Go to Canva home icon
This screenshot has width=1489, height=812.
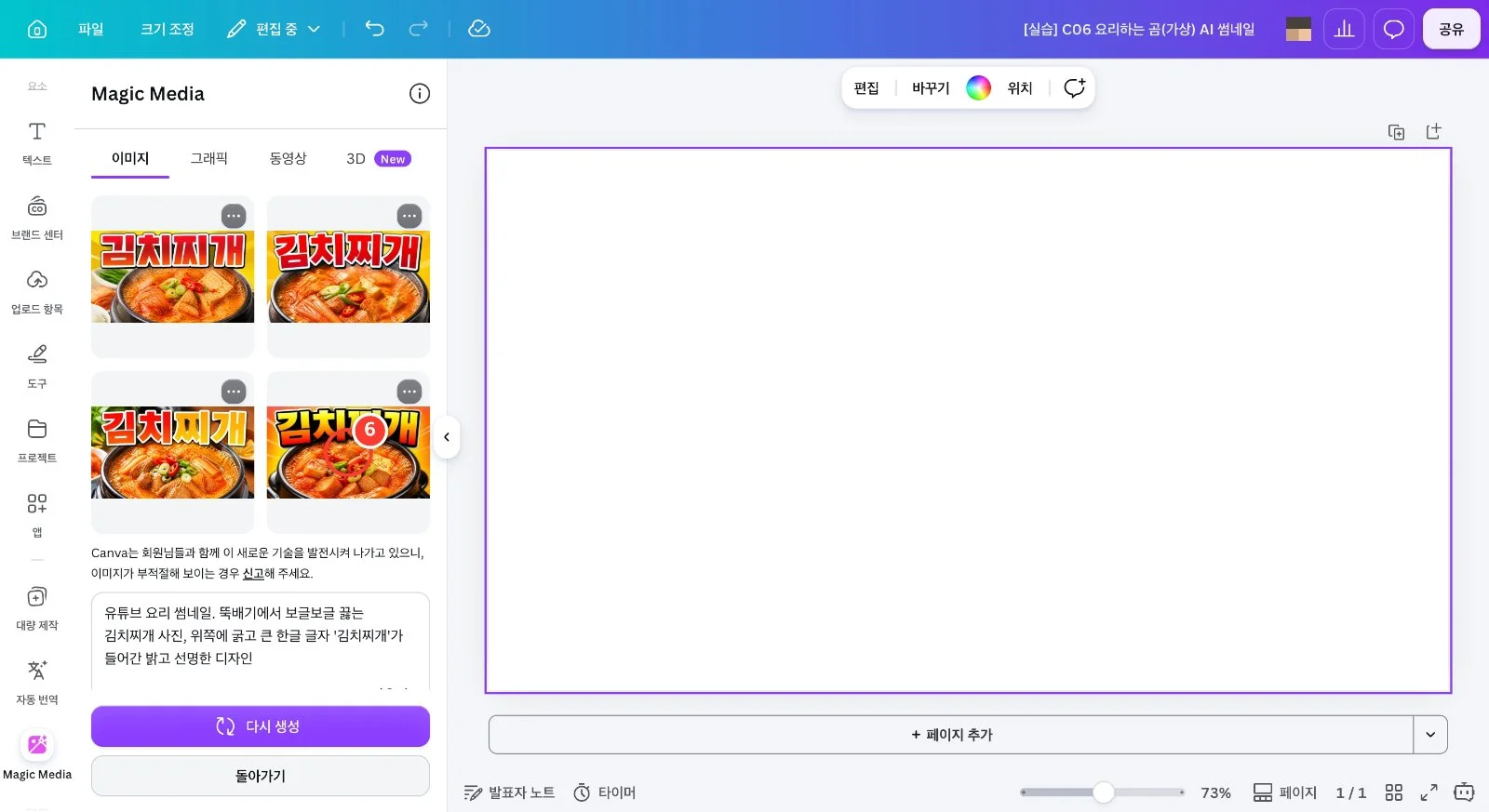[37, 29]
